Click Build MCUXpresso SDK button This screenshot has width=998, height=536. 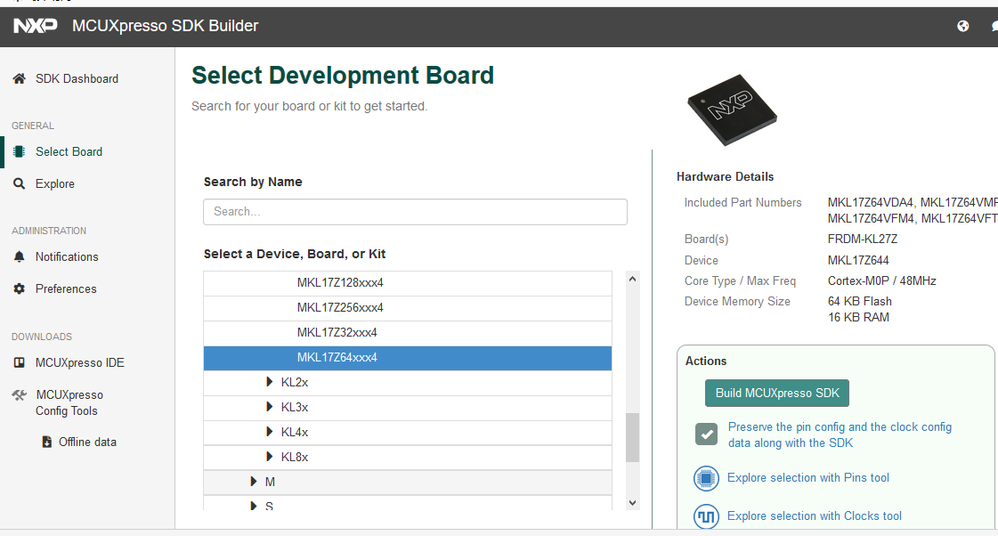coord(777,393)
